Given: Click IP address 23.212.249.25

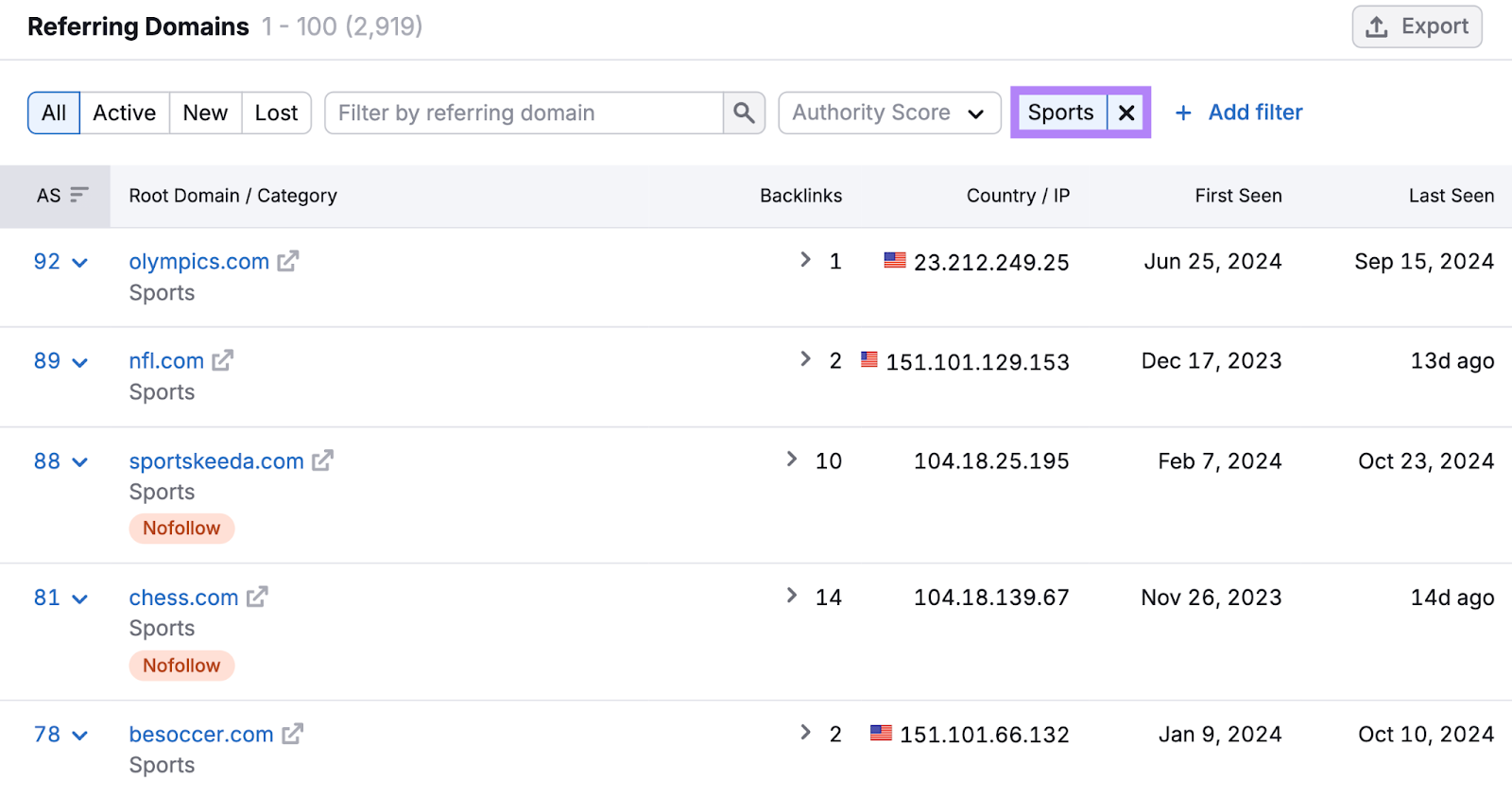Looking at the screenshot, I should pos(991,263).
